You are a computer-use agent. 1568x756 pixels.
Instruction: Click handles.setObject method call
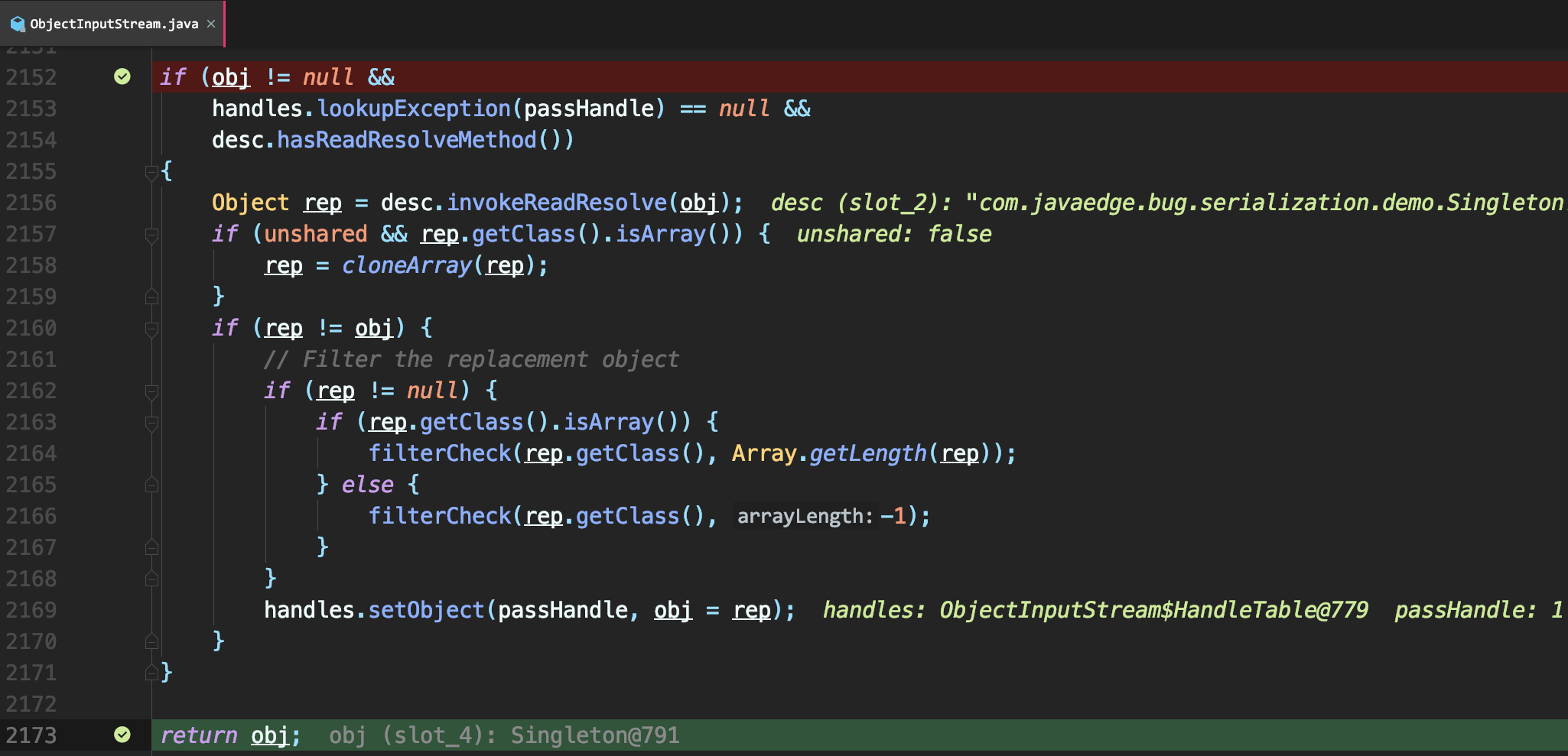click(x=374, y=610)
